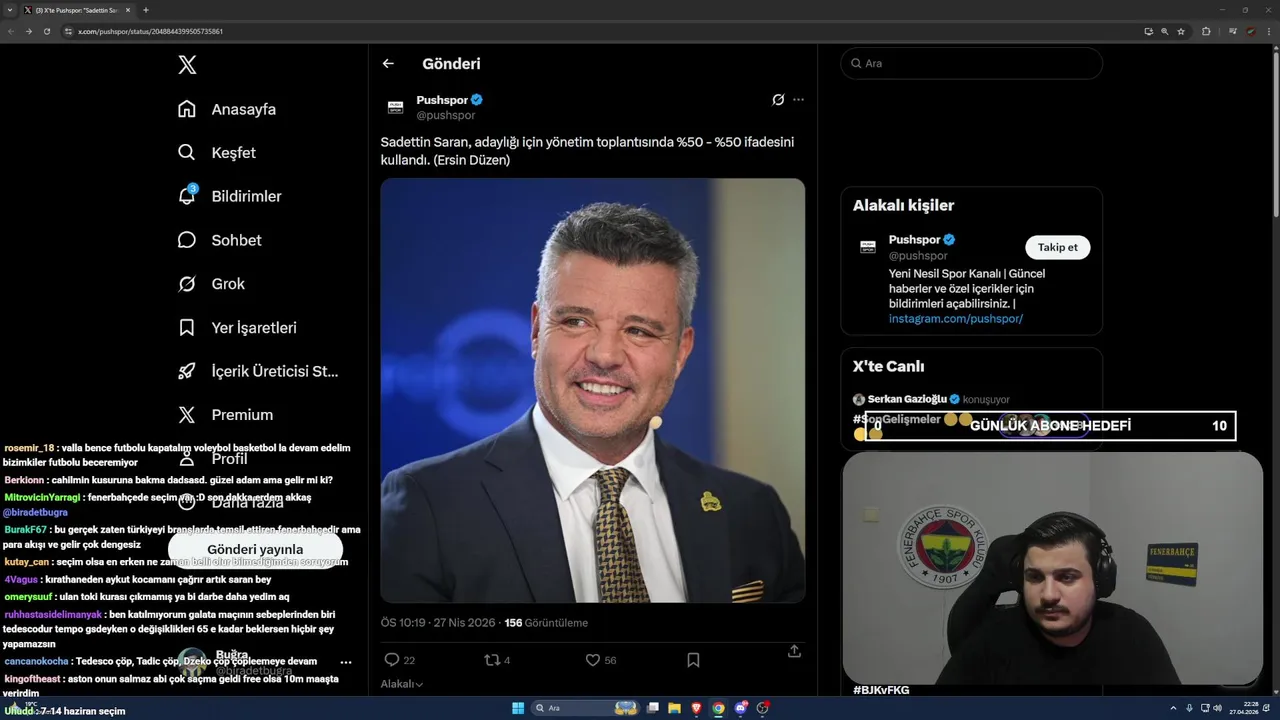Click the reply icon with 22 replies
Screen dimensions: 1280x720
(392, 660)
